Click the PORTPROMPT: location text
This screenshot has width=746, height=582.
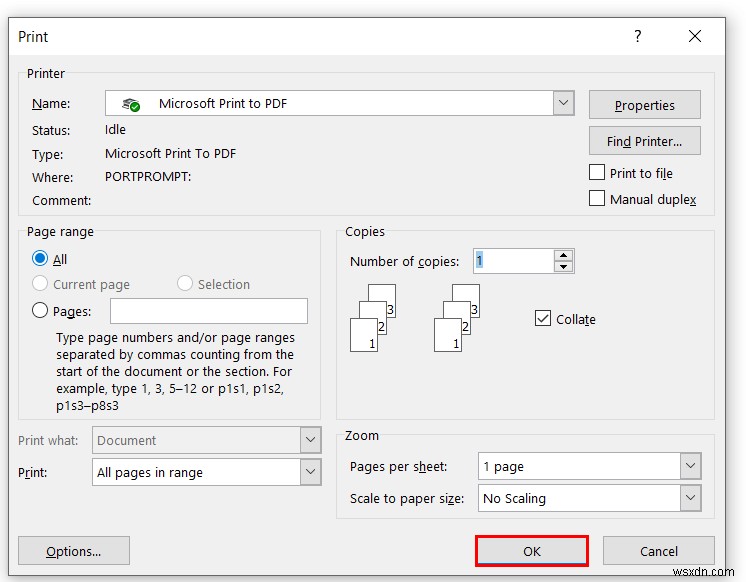click(x=148, y=177)
